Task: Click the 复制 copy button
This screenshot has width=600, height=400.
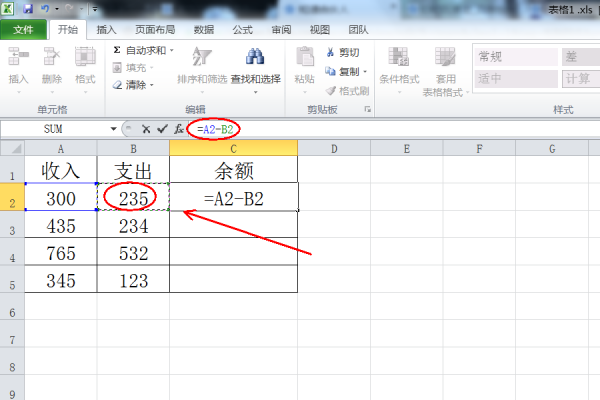Action: click(x=342, y=72)
